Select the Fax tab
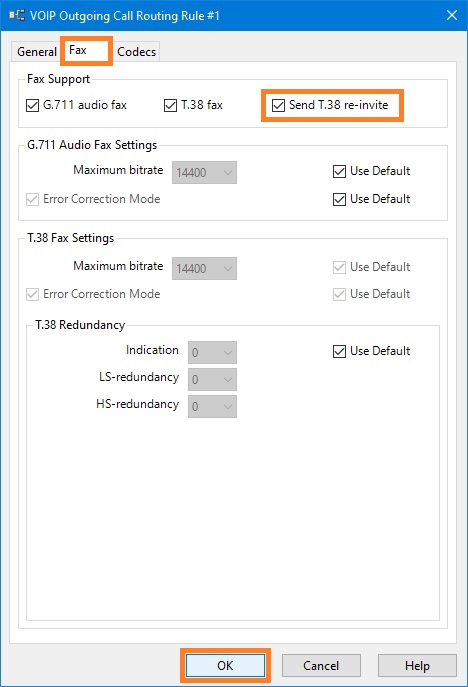The image size is (468, 687). 86,50
